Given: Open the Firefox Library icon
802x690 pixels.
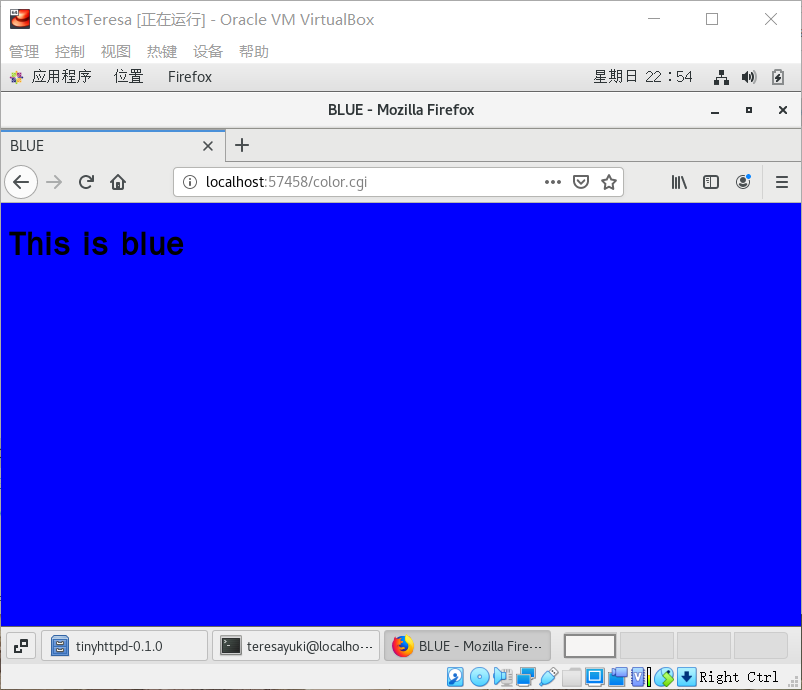Looking at the screenshot, I should [x=679, y=182].
